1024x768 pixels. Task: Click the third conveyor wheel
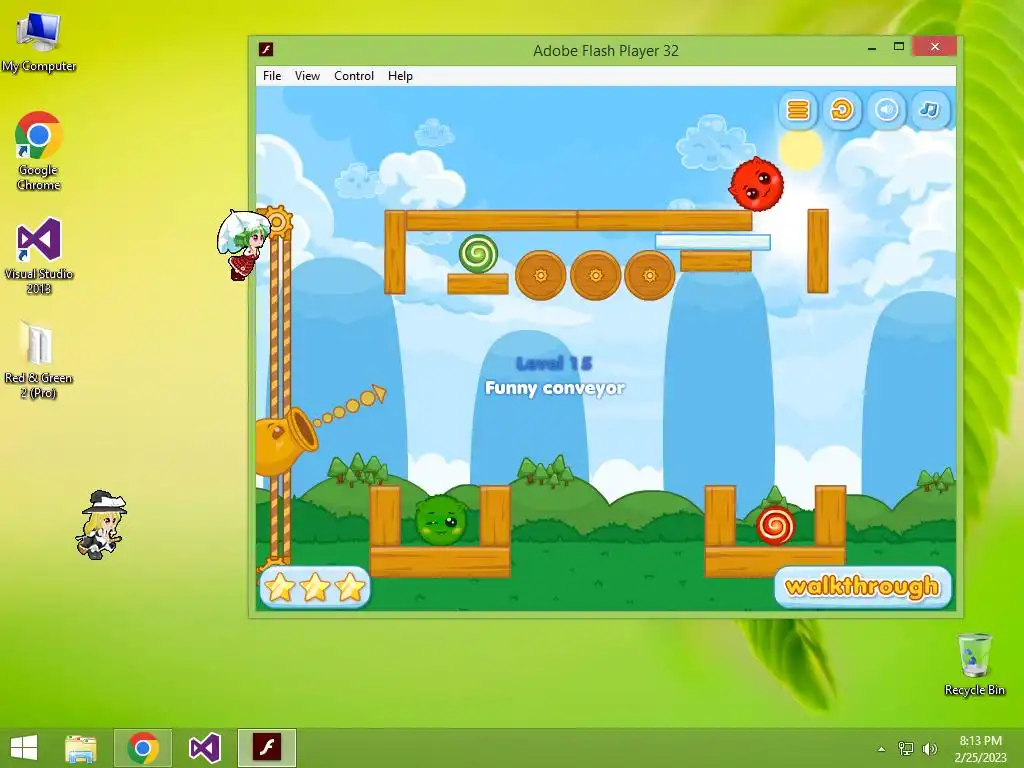[x=649, y=276]
